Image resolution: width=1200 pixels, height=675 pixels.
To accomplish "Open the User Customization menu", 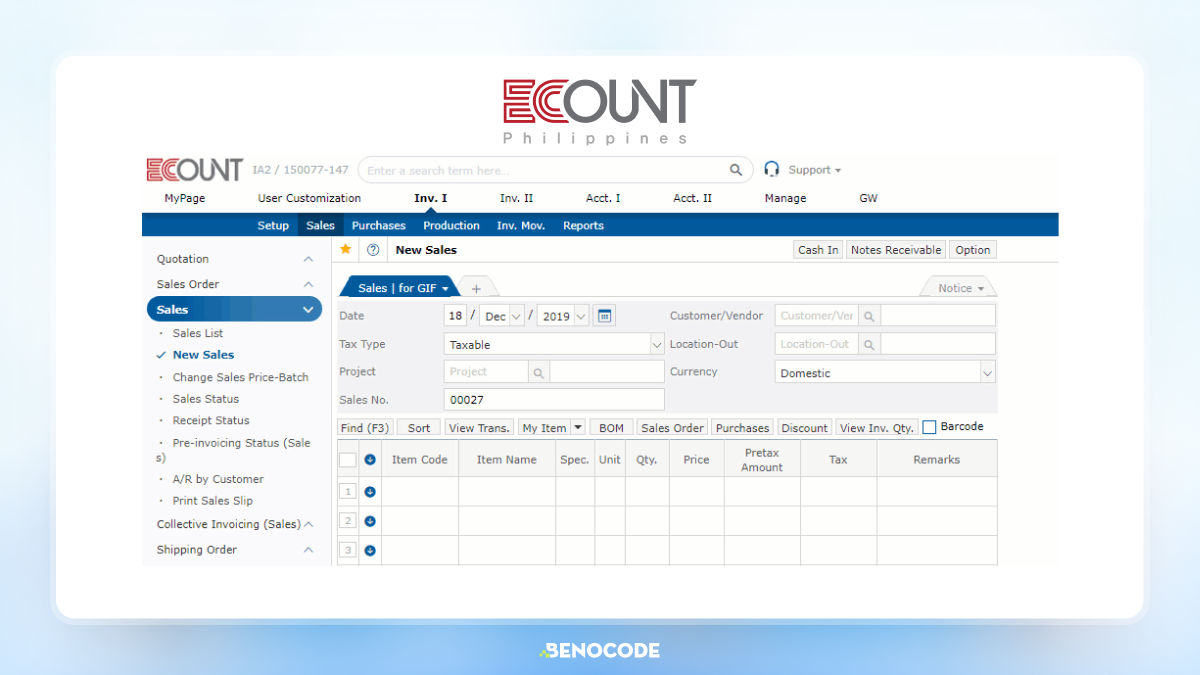I will [x=309, y=198].
